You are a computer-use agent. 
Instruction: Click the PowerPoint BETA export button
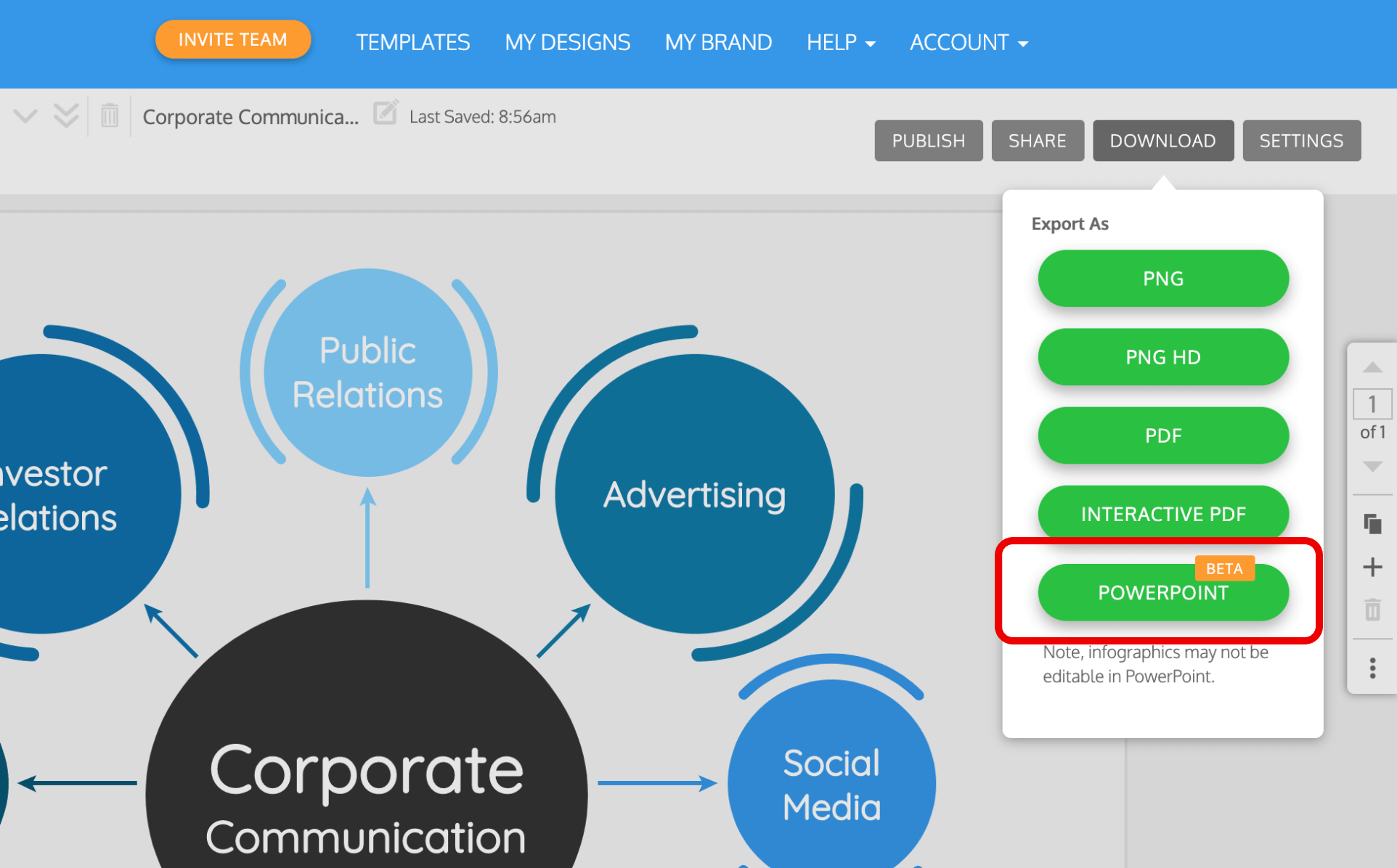pos(1162,592)
